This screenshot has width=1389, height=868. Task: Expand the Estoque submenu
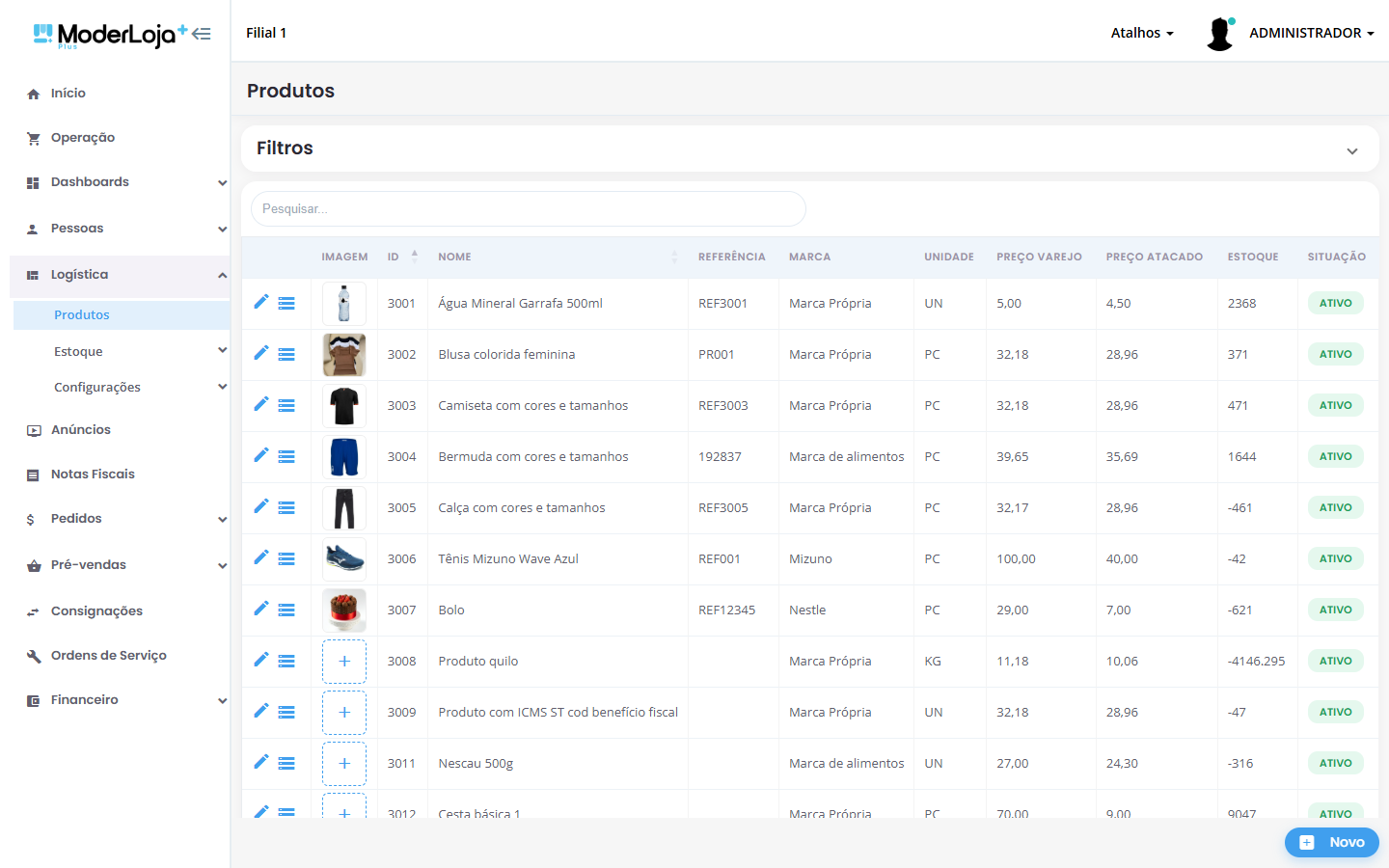click(x=122, y=352)
